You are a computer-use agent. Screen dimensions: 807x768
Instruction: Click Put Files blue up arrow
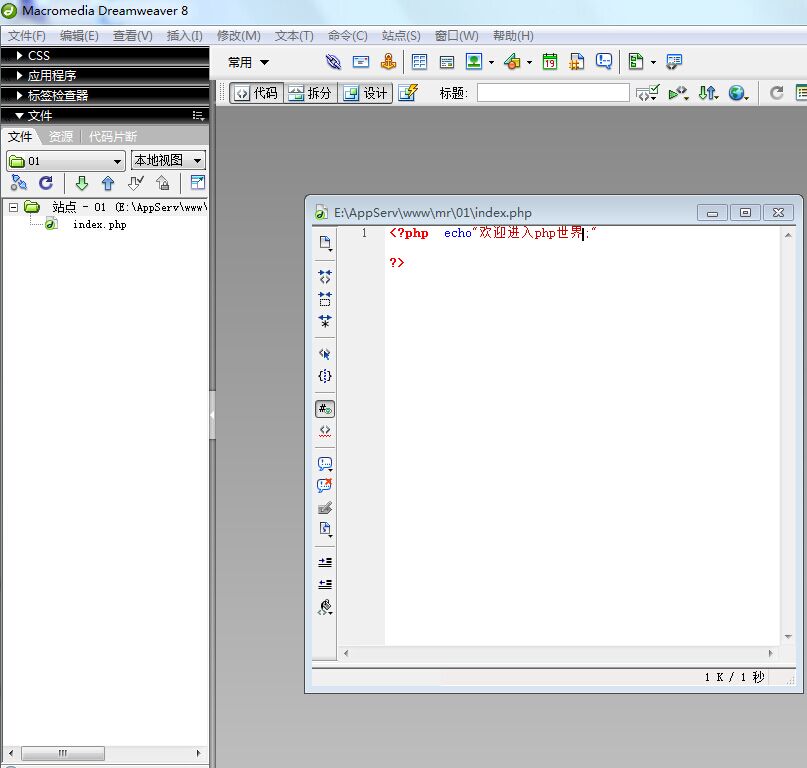[108, 183]
